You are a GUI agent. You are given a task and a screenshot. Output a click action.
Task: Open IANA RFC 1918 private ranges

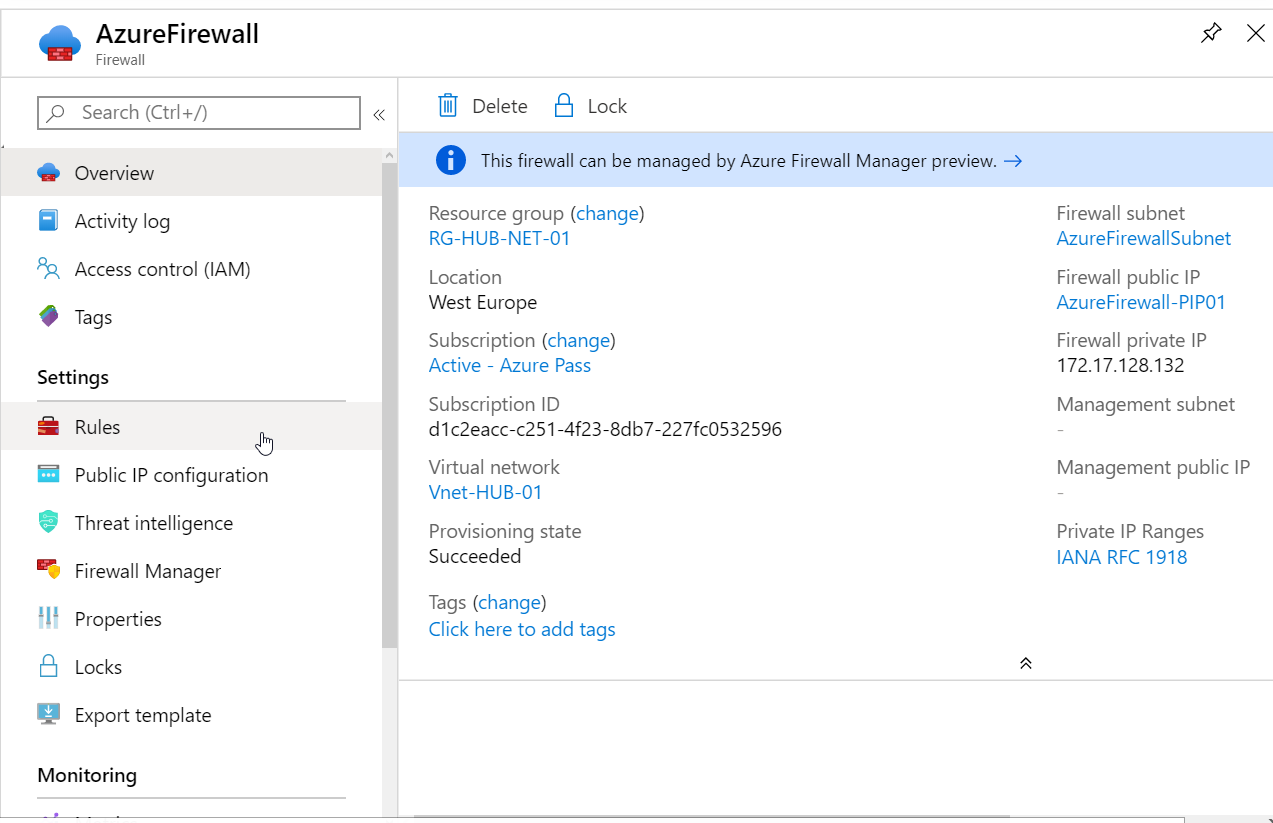coord(1122,557)
